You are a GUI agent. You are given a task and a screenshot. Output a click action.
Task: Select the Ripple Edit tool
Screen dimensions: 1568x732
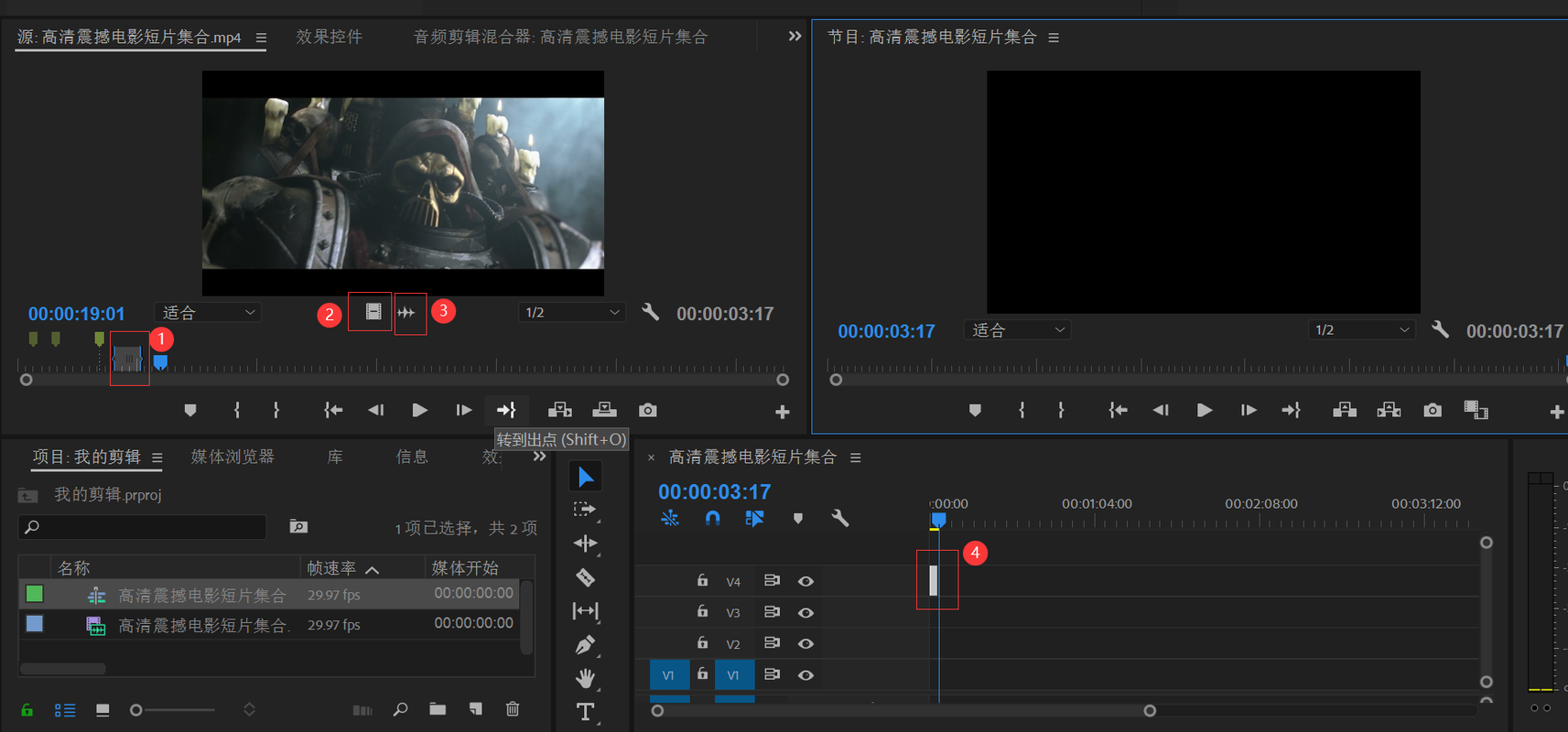point(586,544)
